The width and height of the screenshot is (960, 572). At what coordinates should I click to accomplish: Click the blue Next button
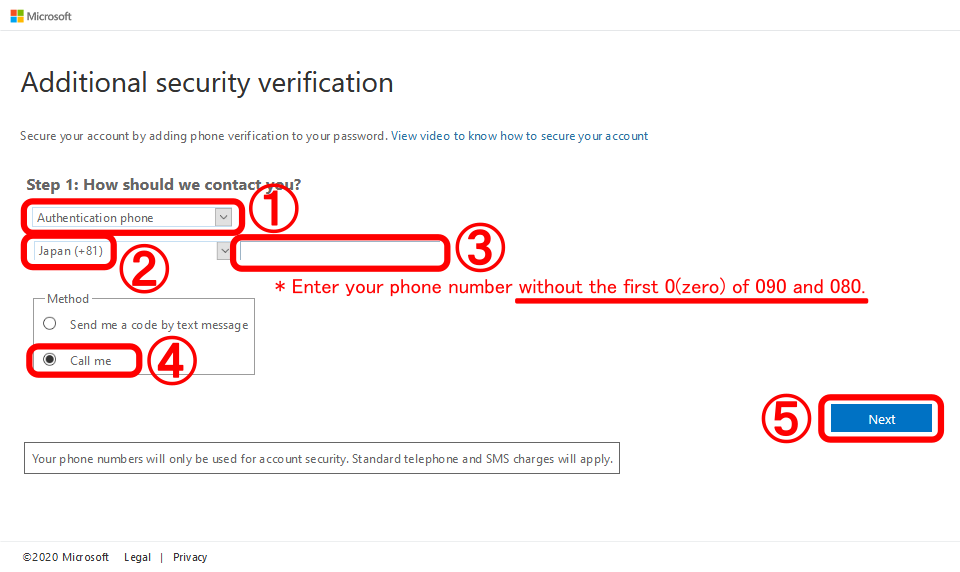881,419
